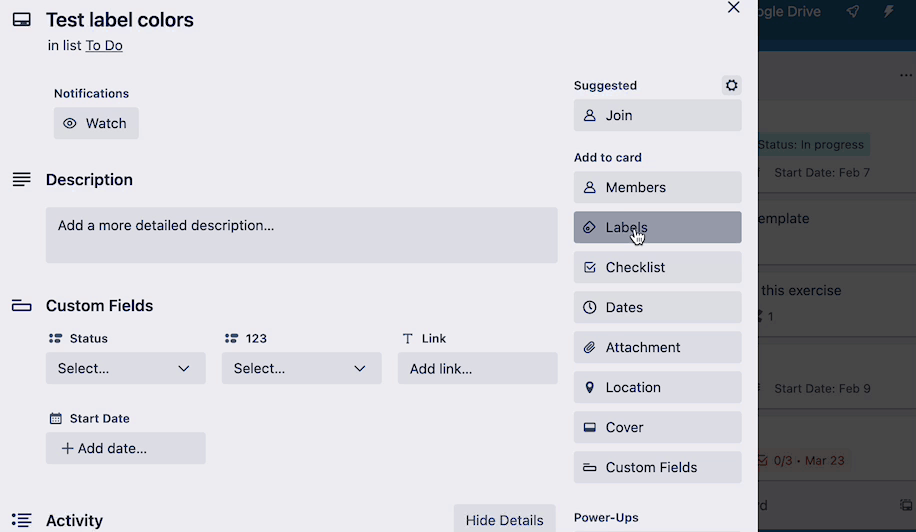Toggle Watch notifications with eye button
The width and height of the screenshot is (916, 532).
coord(96,123)
